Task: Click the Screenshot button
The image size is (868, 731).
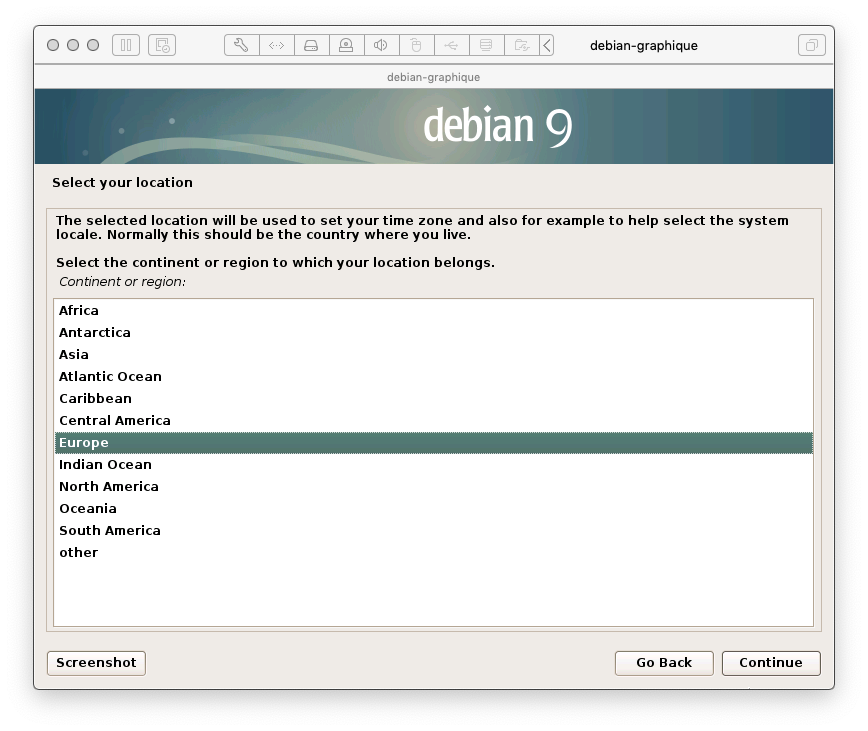Action: [96, 663]
